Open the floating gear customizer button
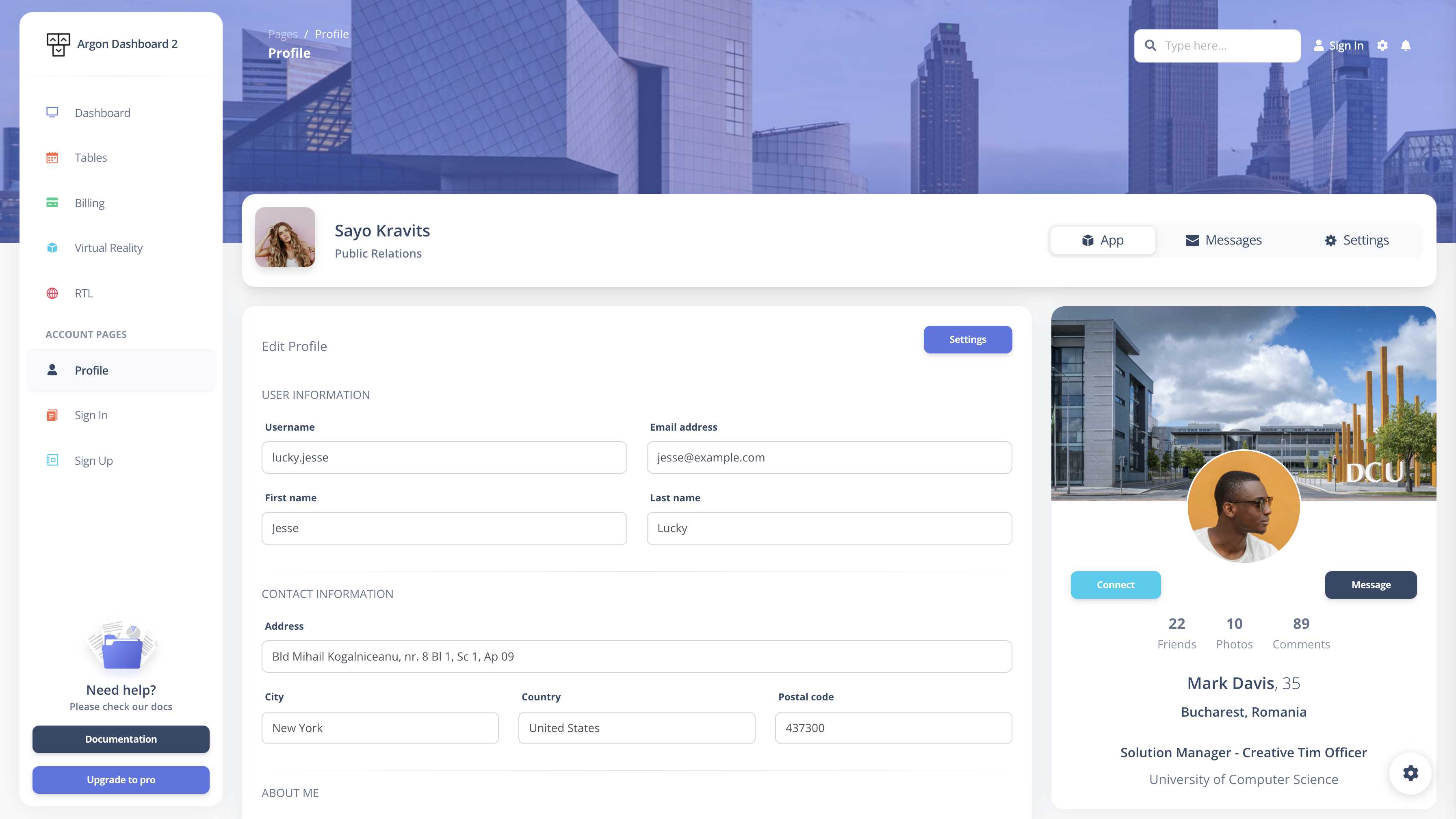 click(1411, 773)
